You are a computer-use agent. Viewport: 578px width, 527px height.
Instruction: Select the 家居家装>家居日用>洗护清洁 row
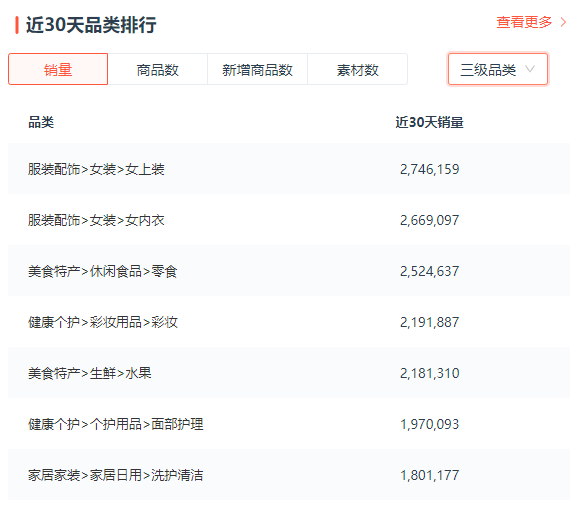click(x=289, y=475)
